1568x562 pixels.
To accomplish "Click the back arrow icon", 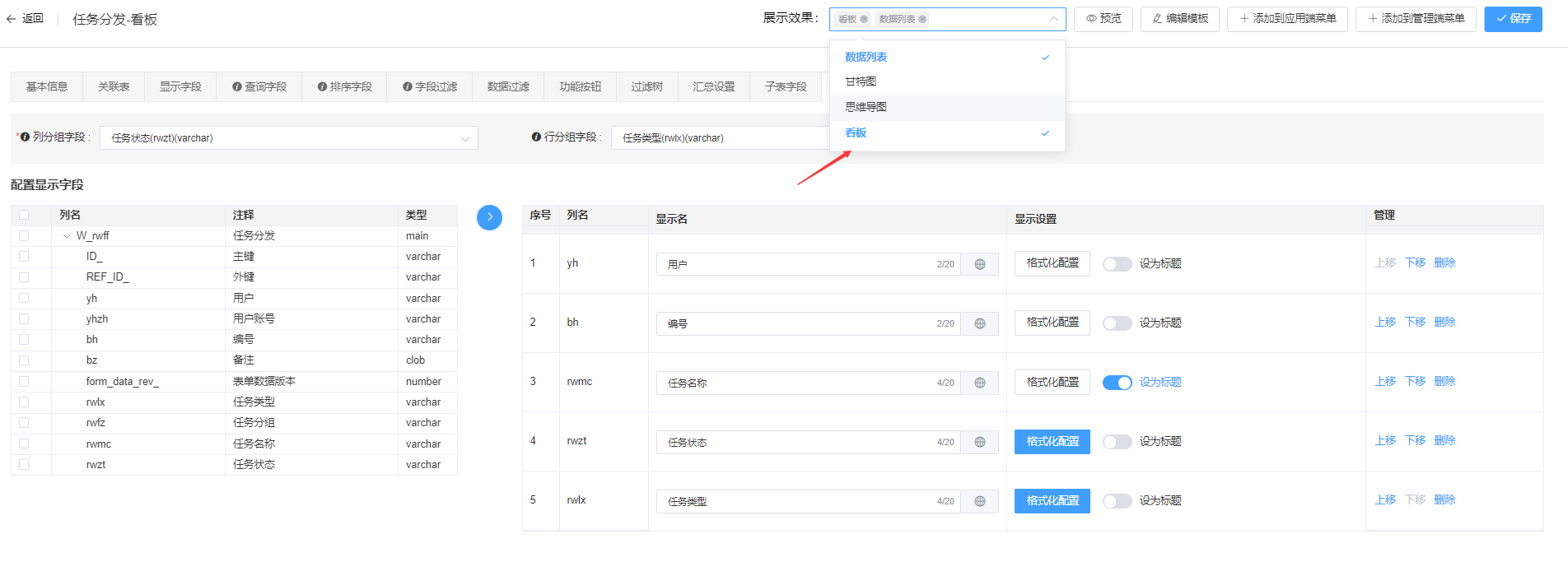I will 12,19.
